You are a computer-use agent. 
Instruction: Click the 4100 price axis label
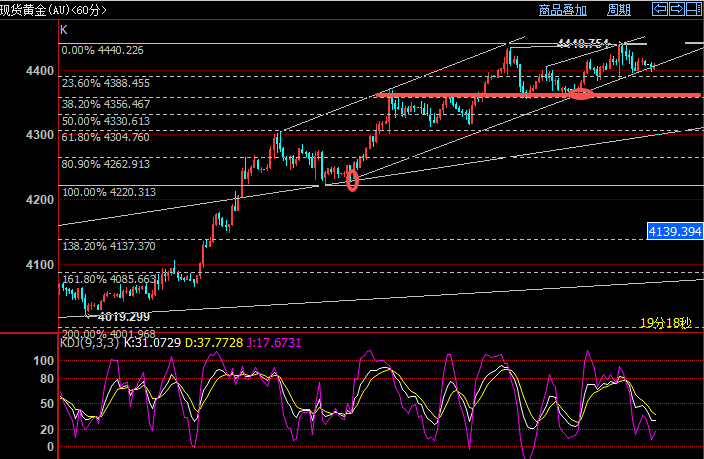click(40, 265)
